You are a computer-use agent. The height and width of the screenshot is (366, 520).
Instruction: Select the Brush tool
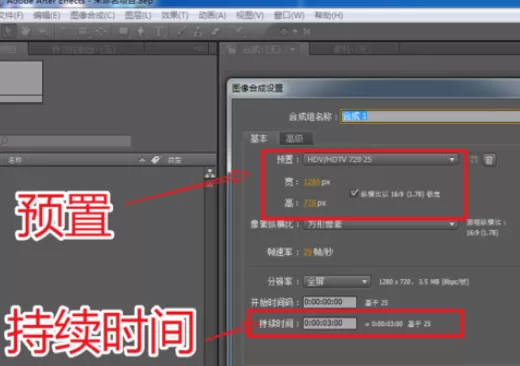point(181,32)
